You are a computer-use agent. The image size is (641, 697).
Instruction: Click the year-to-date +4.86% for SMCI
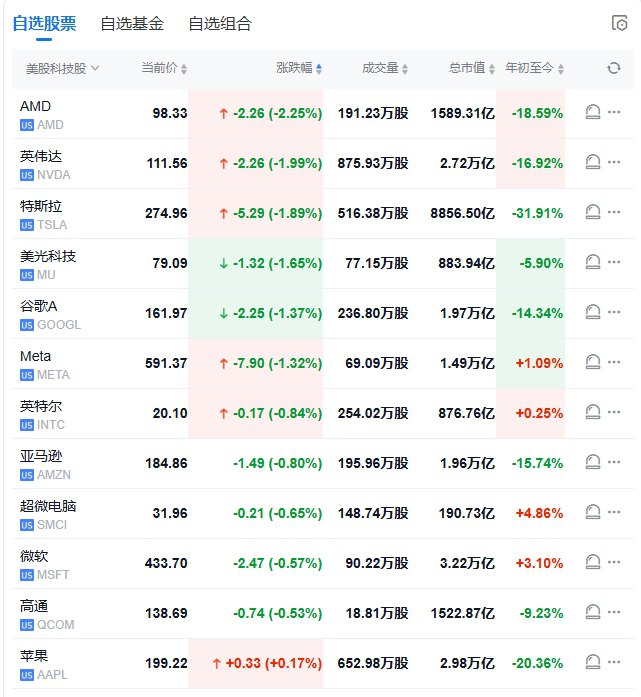(539, 513)
